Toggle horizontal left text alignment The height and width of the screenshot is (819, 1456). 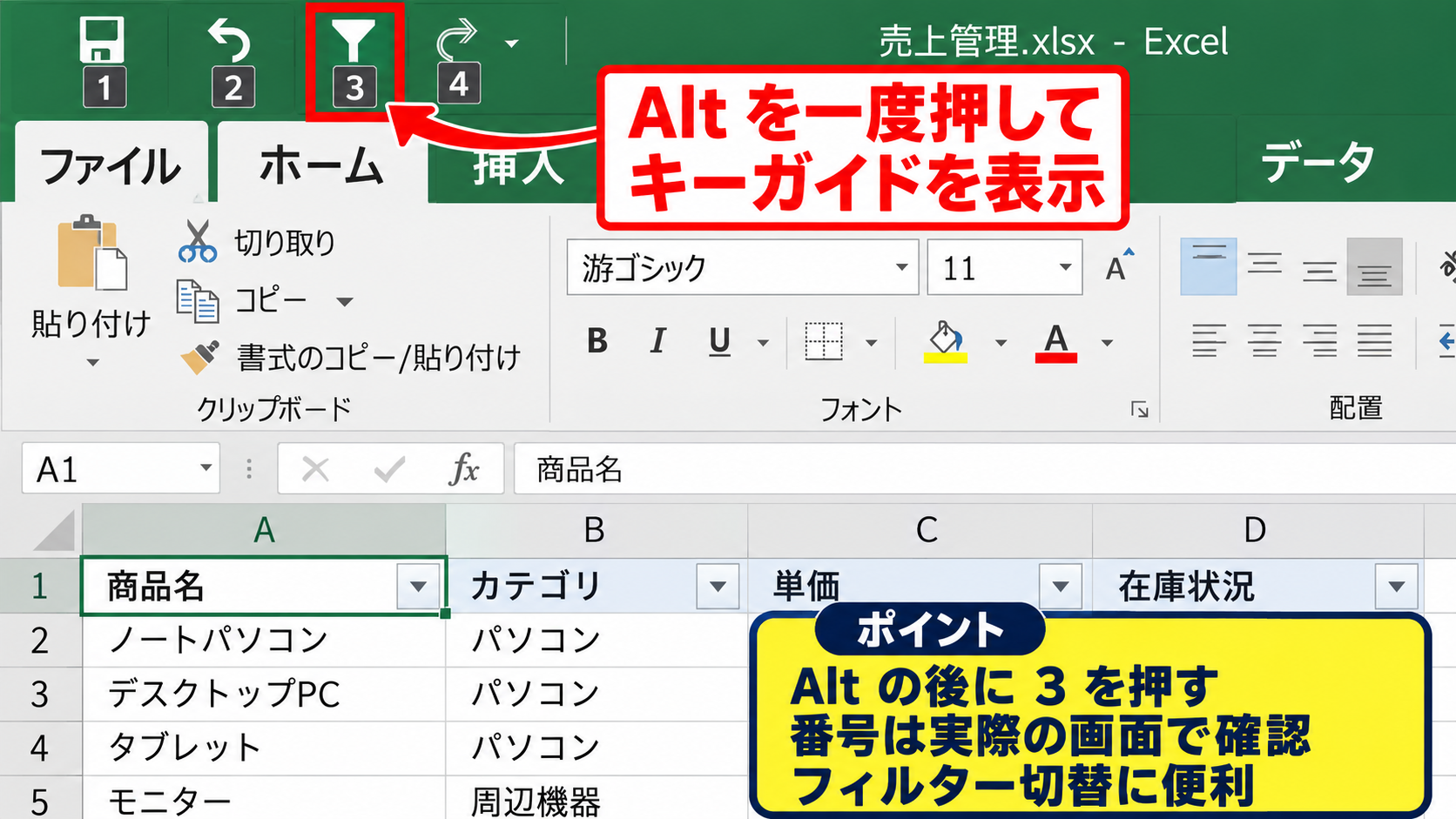pos(1209,340)
